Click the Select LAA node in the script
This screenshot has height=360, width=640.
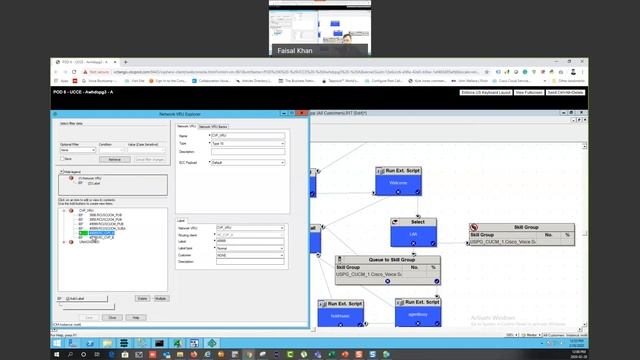pyautogui.click(x=413, y=234)
